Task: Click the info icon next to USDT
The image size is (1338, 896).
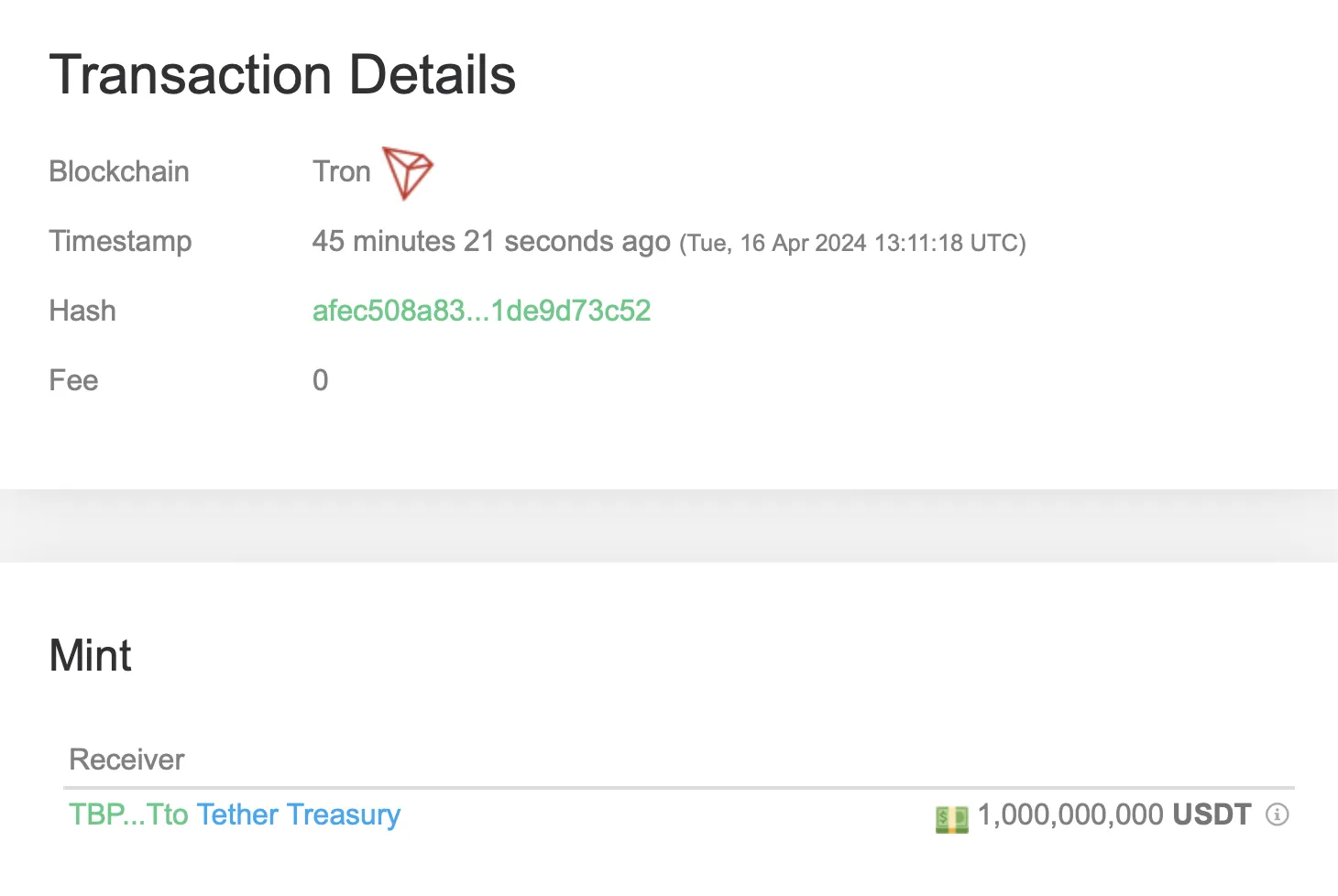Action: click(1278, 814)
